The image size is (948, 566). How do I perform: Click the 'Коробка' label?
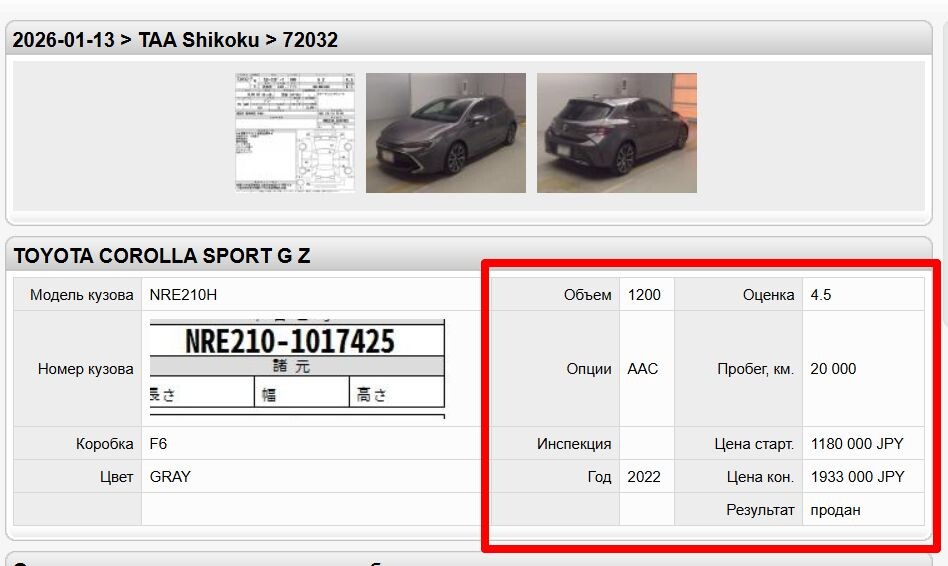(x=105, y=444)
